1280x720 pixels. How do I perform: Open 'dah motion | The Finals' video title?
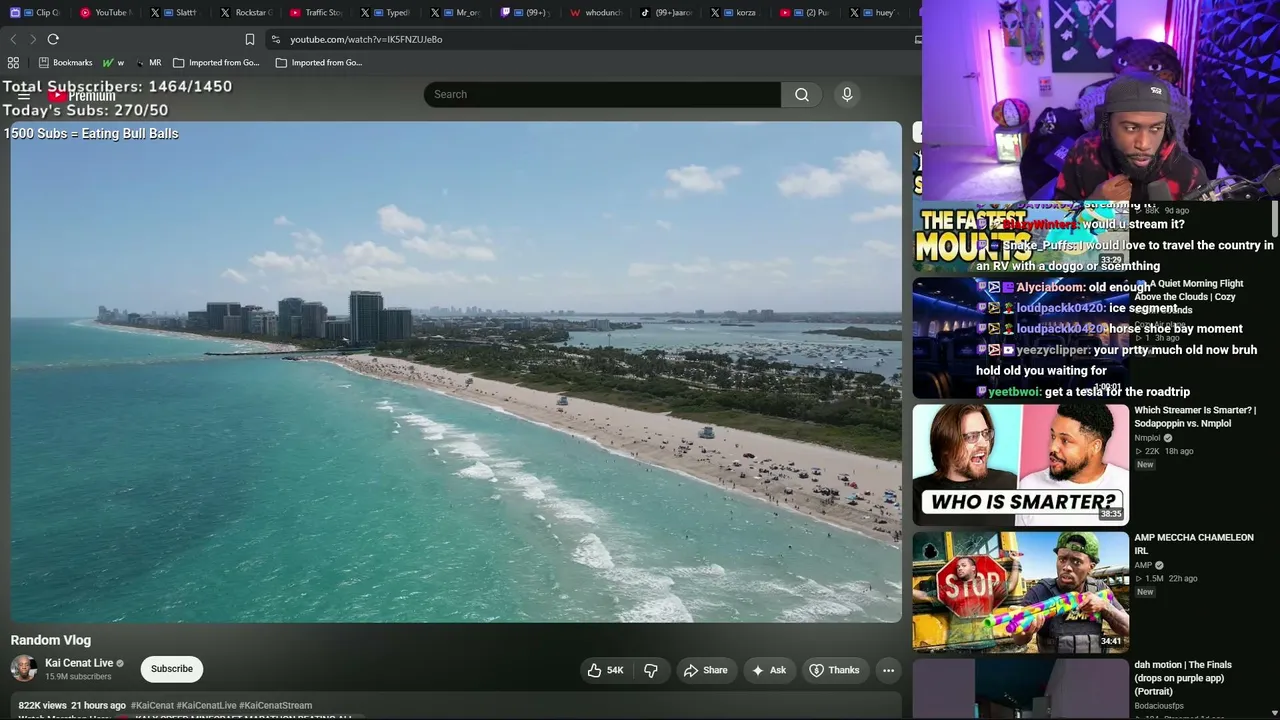tap(1183, 678)
